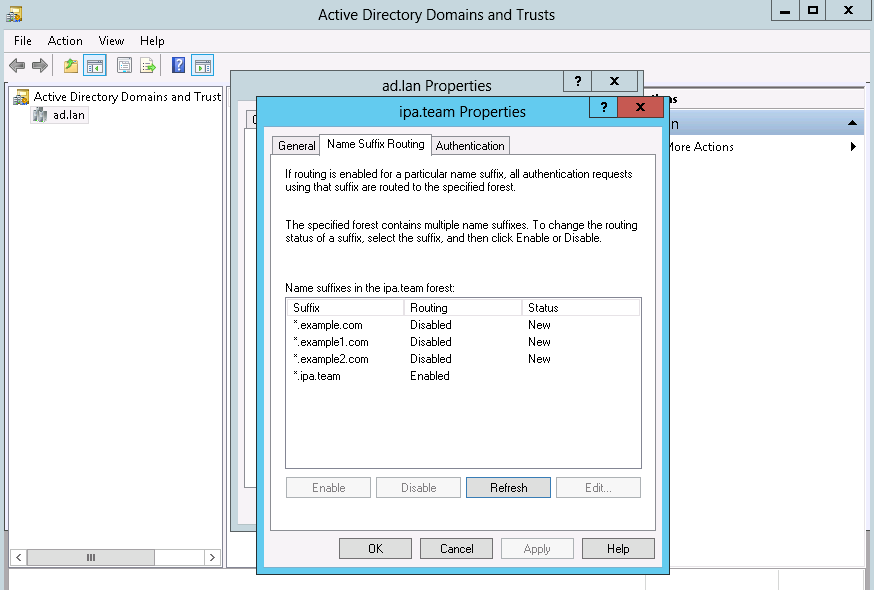Toggle the Show/Hide Console Tree icon
Viewport: 874px width, 590px height.
click(95, 66)
